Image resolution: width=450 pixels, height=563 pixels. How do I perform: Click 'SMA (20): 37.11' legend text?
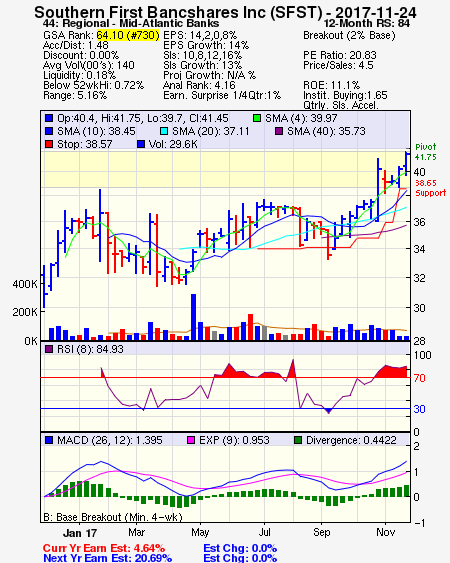[210, 131]
